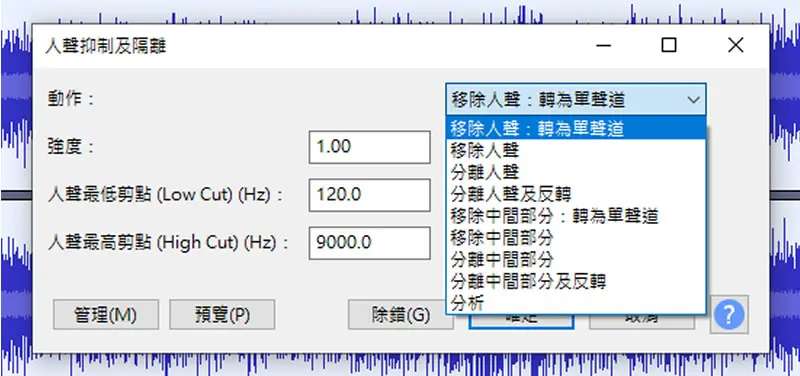
Task: Select 分離人聲 option
Action: coord(576,172)
